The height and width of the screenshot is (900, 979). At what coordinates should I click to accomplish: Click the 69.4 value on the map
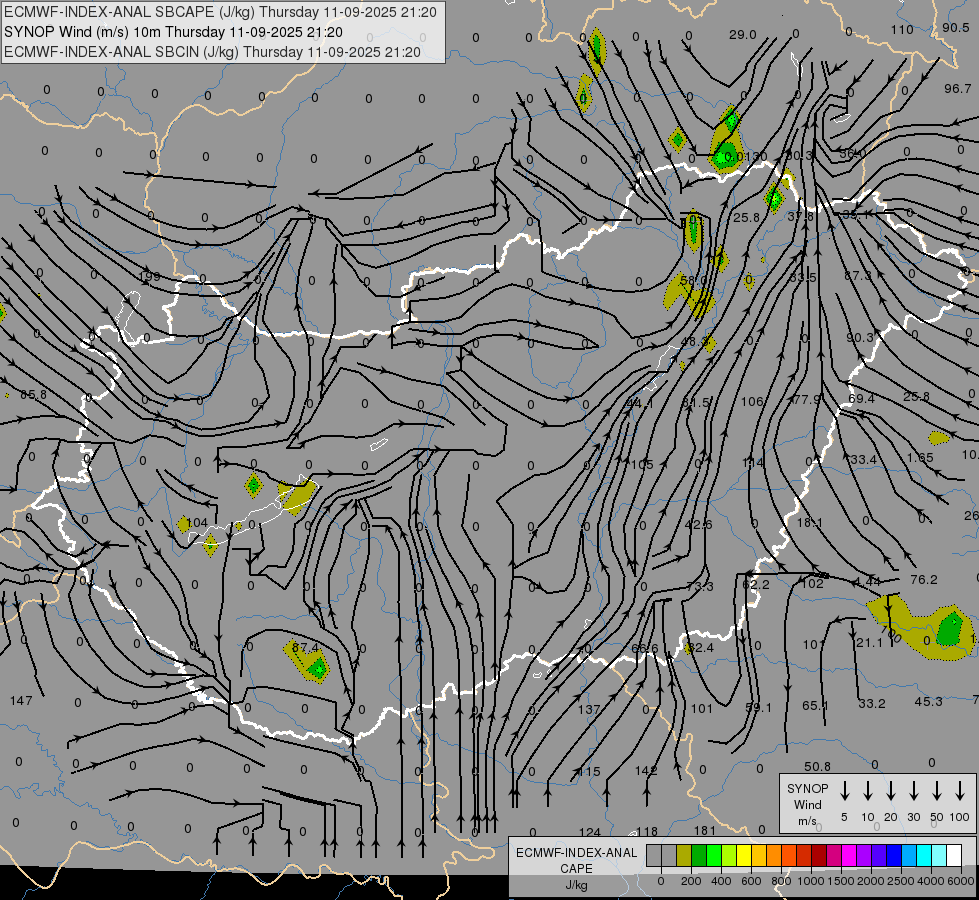coord(862,398)
